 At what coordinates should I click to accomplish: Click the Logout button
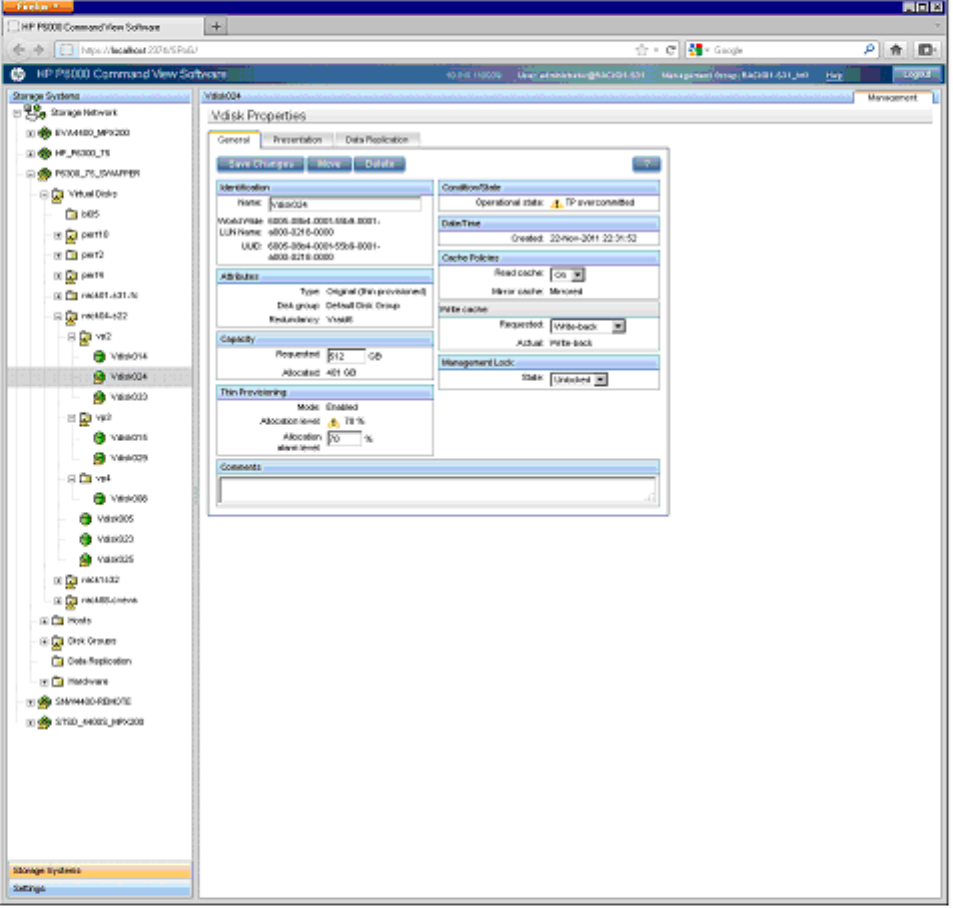point(918,74)
